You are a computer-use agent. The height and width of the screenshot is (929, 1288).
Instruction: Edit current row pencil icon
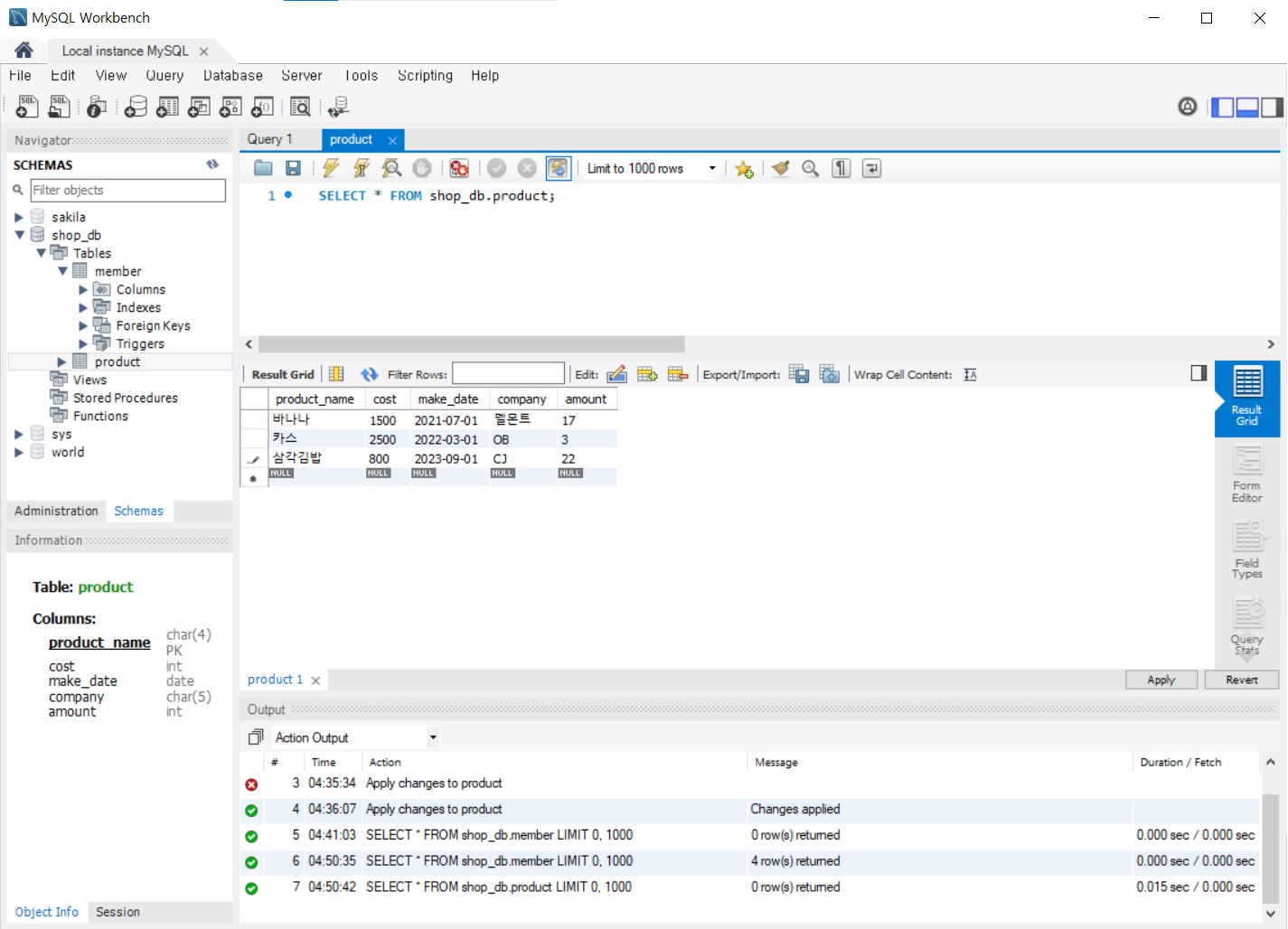pos(616,374)
